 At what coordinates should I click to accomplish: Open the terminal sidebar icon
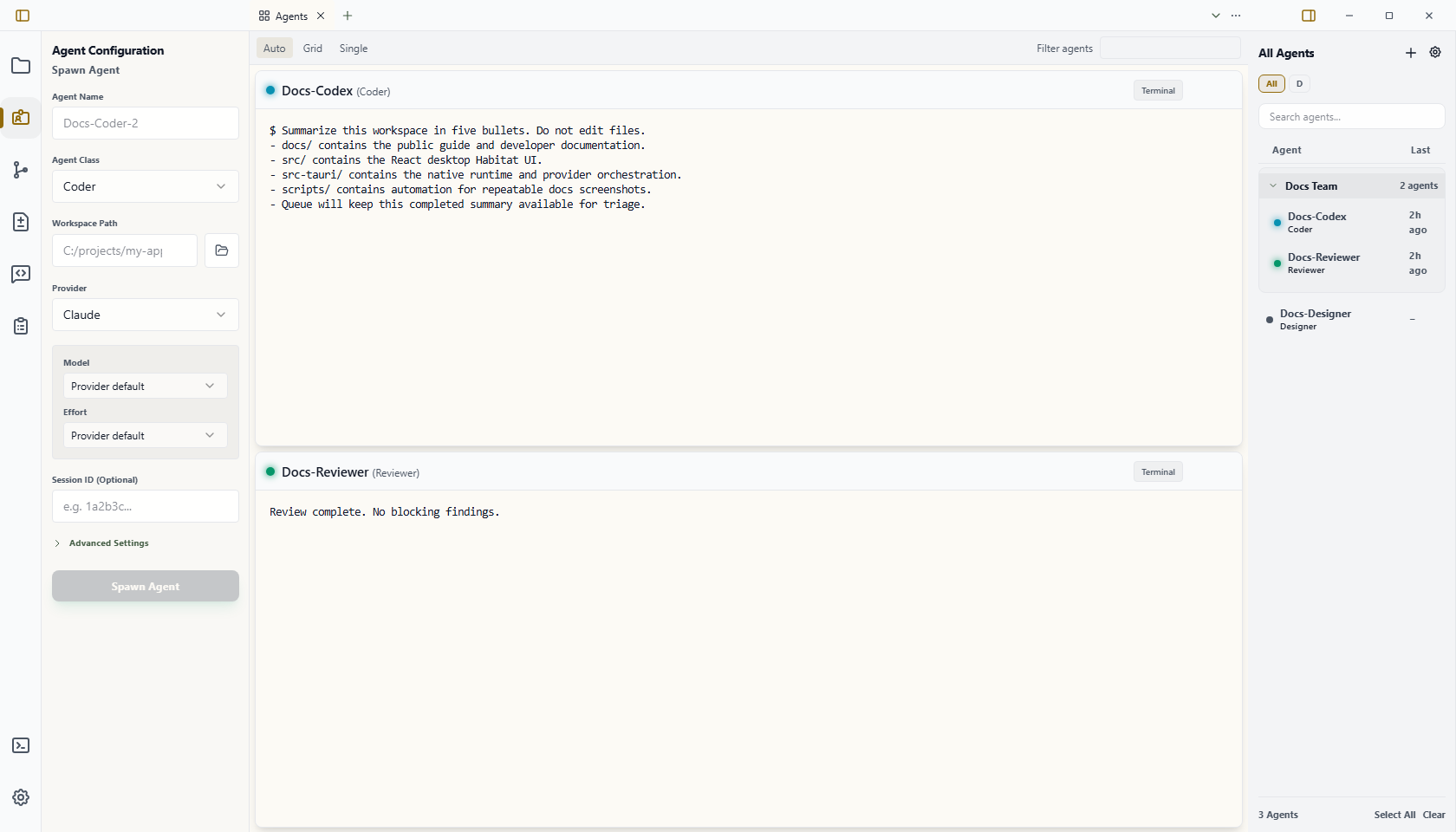tap(21, 745)
